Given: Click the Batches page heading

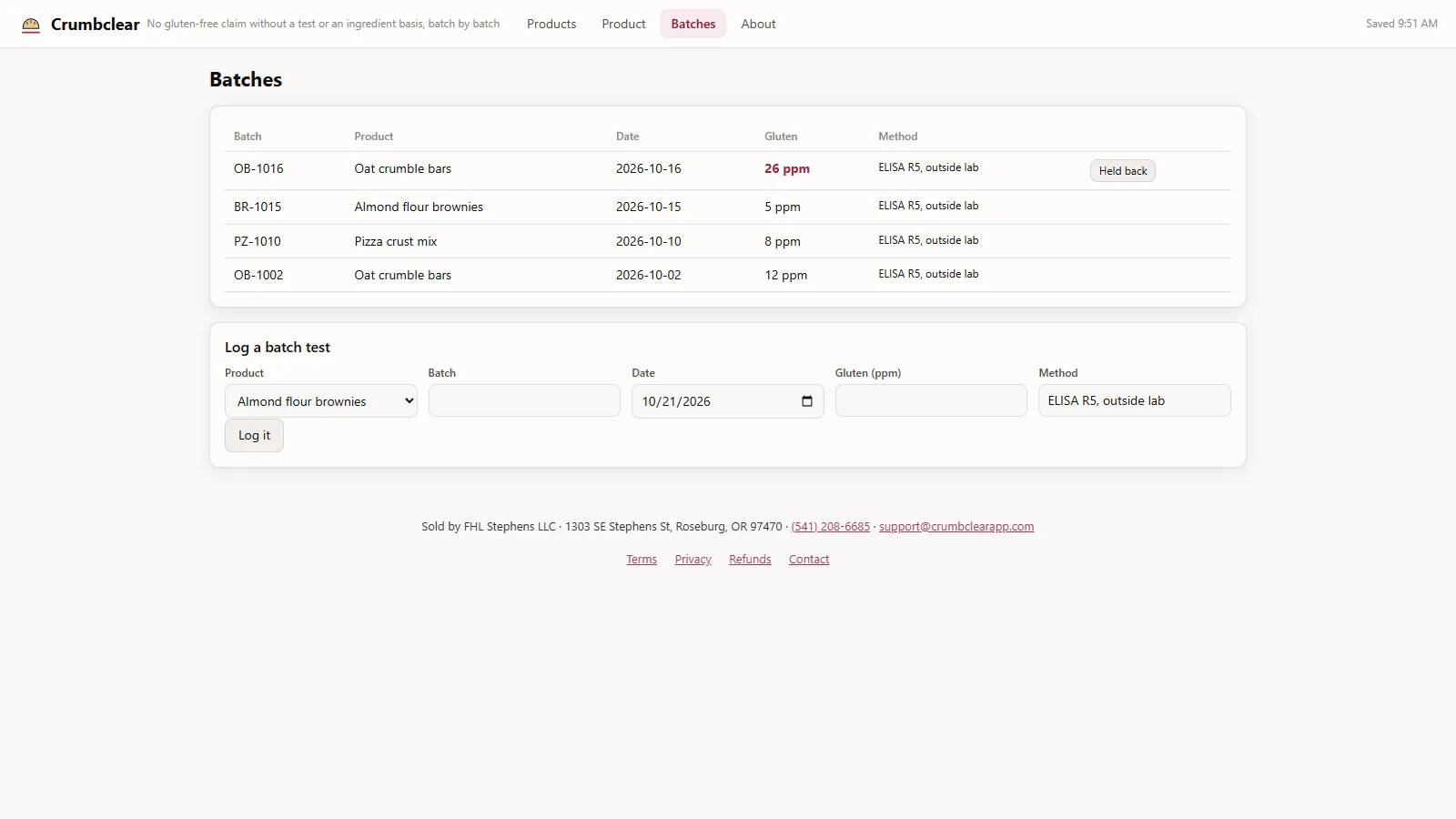Looking at the screenshot, I should coord(246,80).
